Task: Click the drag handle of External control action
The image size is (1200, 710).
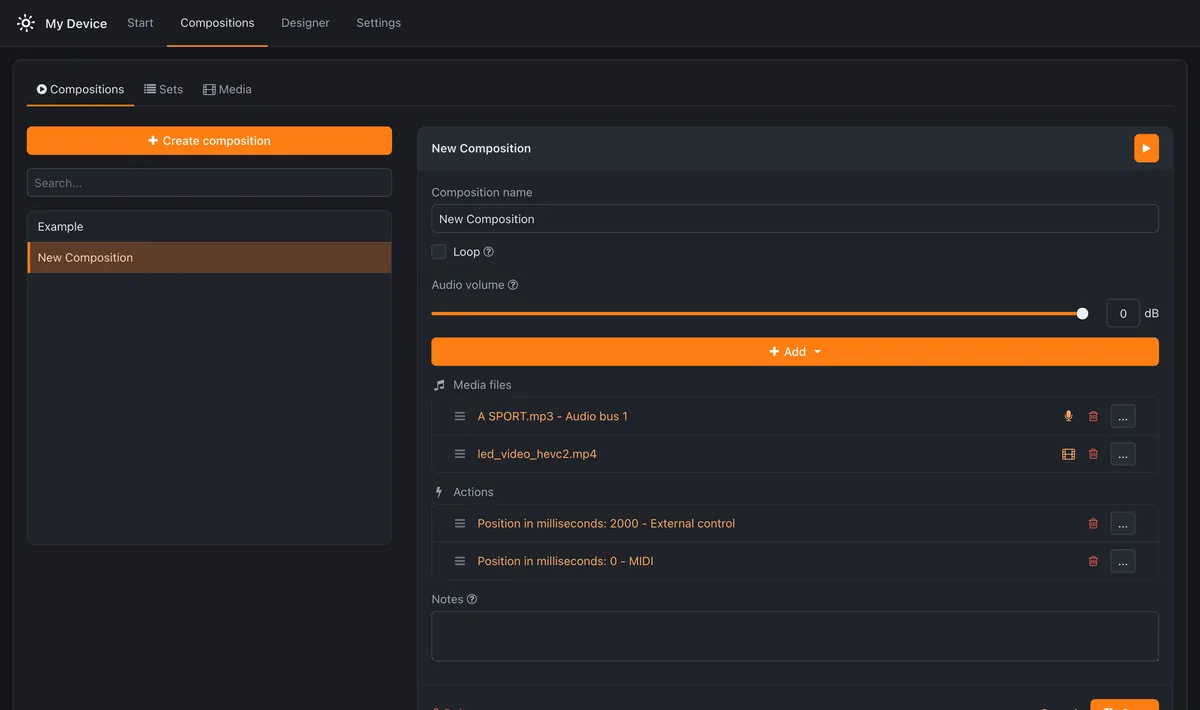Action: click(x=460, y=523)
